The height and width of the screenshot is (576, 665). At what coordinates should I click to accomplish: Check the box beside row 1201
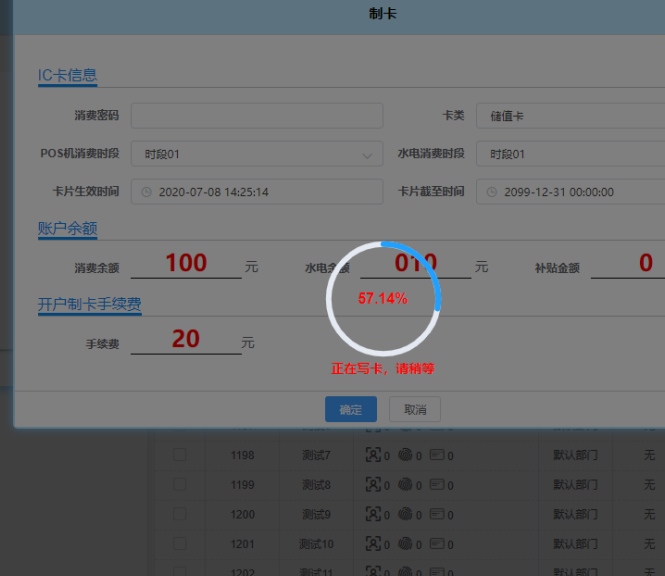click(179, 543)
